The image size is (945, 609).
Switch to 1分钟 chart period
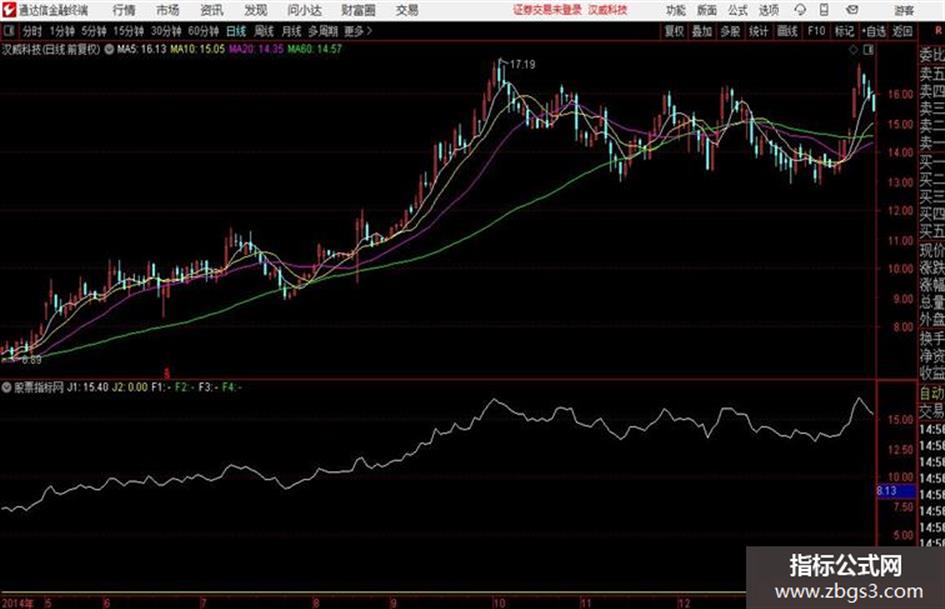pos(61,31)
